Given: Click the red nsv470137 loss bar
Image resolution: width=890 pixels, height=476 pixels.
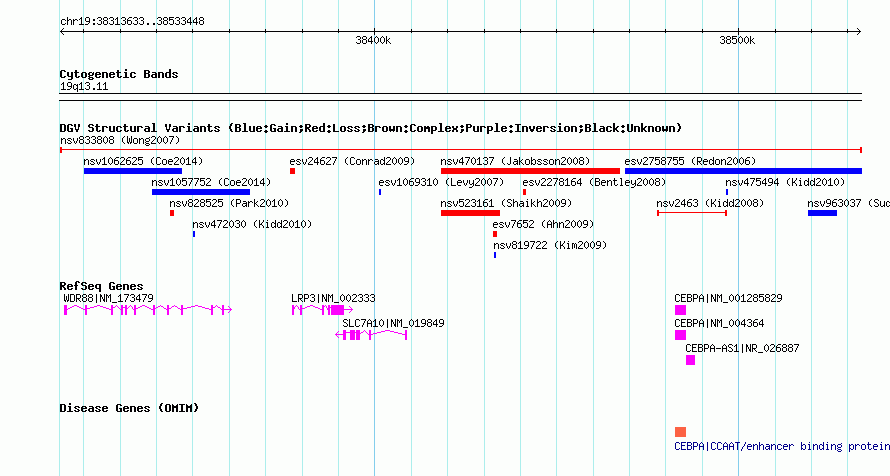Looking at the screenshot, I should coord(530,171).
